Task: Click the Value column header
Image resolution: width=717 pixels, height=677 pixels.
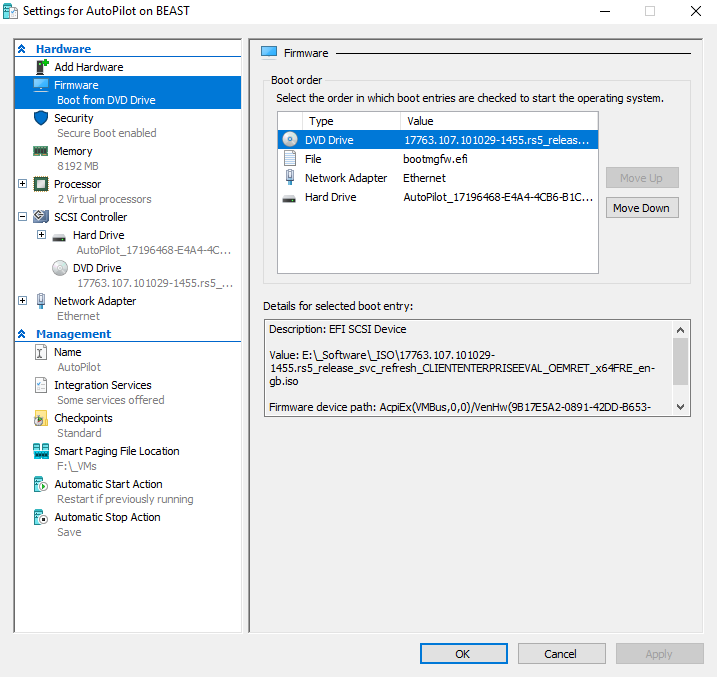Action: click(x=499, y=121)
